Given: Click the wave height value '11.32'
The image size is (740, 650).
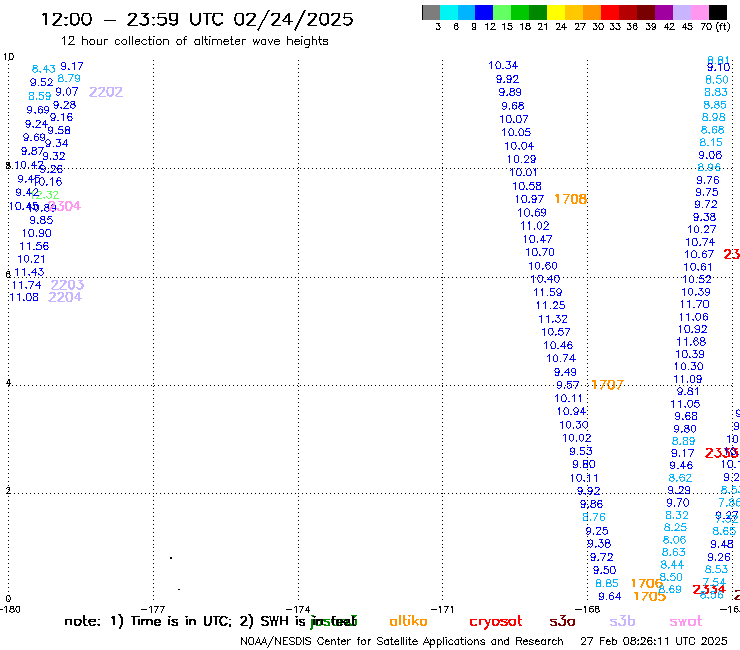Looking at the screenshot, I should pos(553,319).
